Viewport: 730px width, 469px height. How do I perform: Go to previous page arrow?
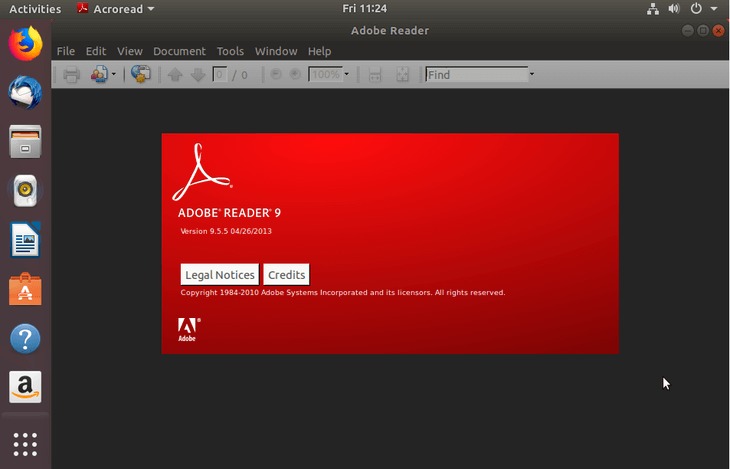(175, 75)
